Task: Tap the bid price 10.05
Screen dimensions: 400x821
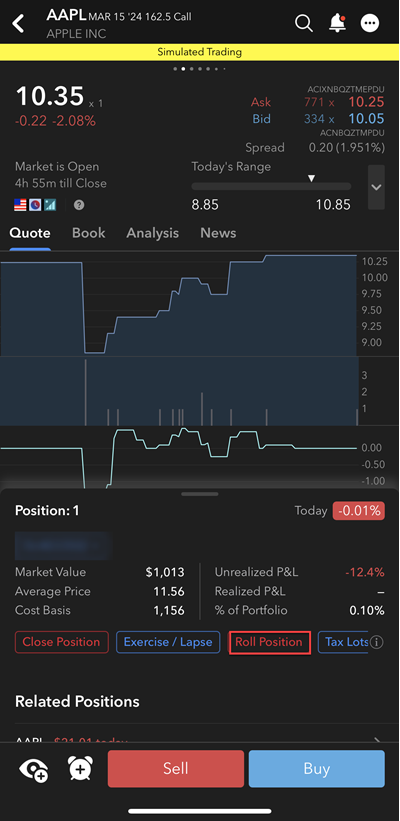Action: click(366, 119)
